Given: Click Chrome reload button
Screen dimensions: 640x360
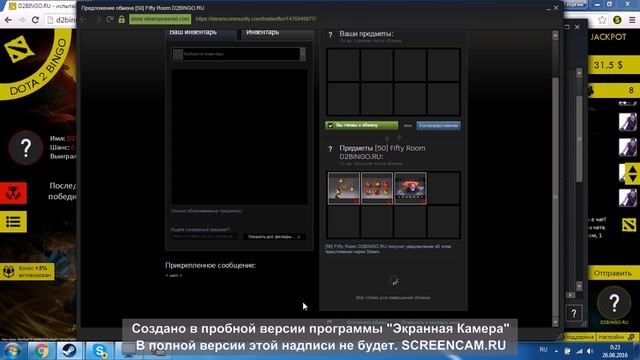Looking at the screenshot, I should pos(36,20).
